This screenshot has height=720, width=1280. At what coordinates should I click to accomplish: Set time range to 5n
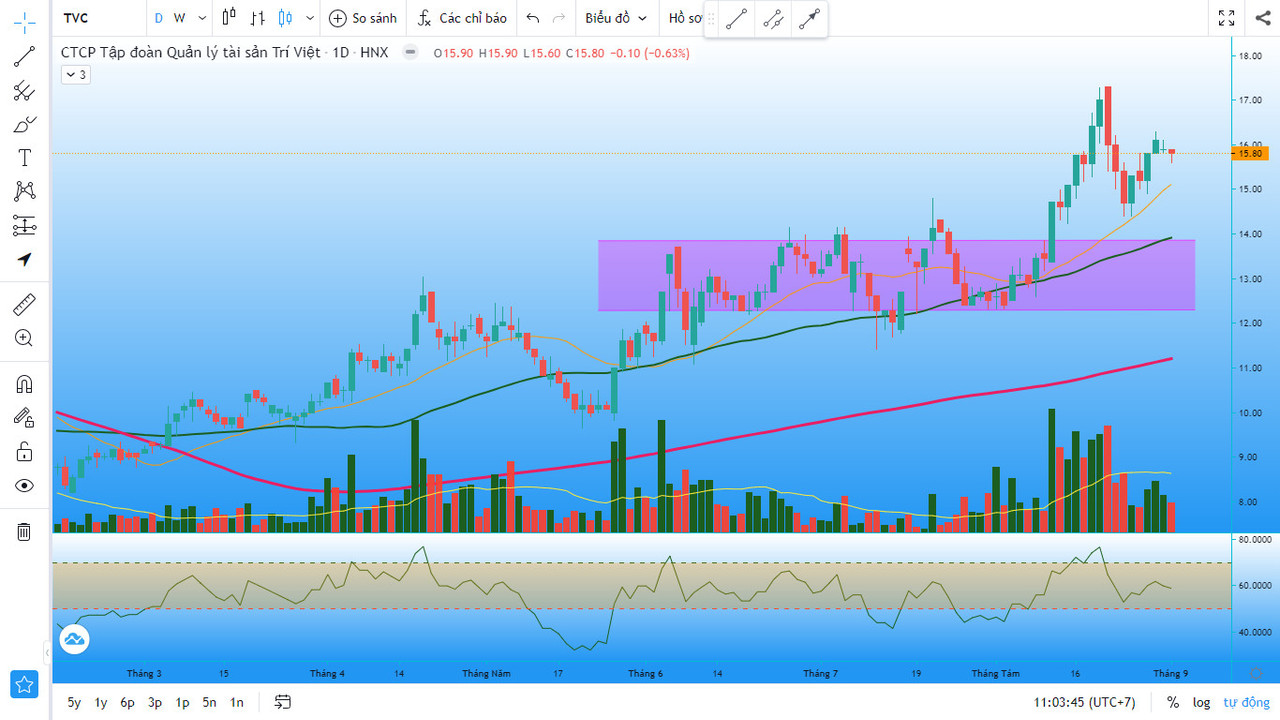tap(209, 702)
